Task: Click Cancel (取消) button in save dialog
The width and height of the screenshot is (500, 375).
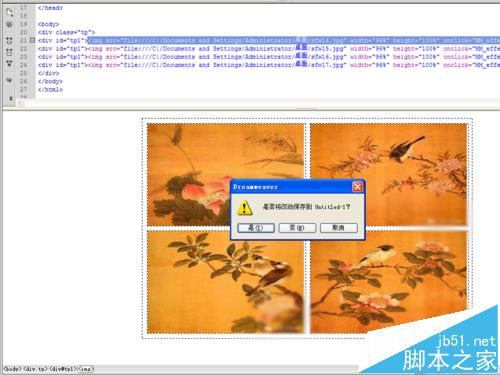Action: pos(339,228)
